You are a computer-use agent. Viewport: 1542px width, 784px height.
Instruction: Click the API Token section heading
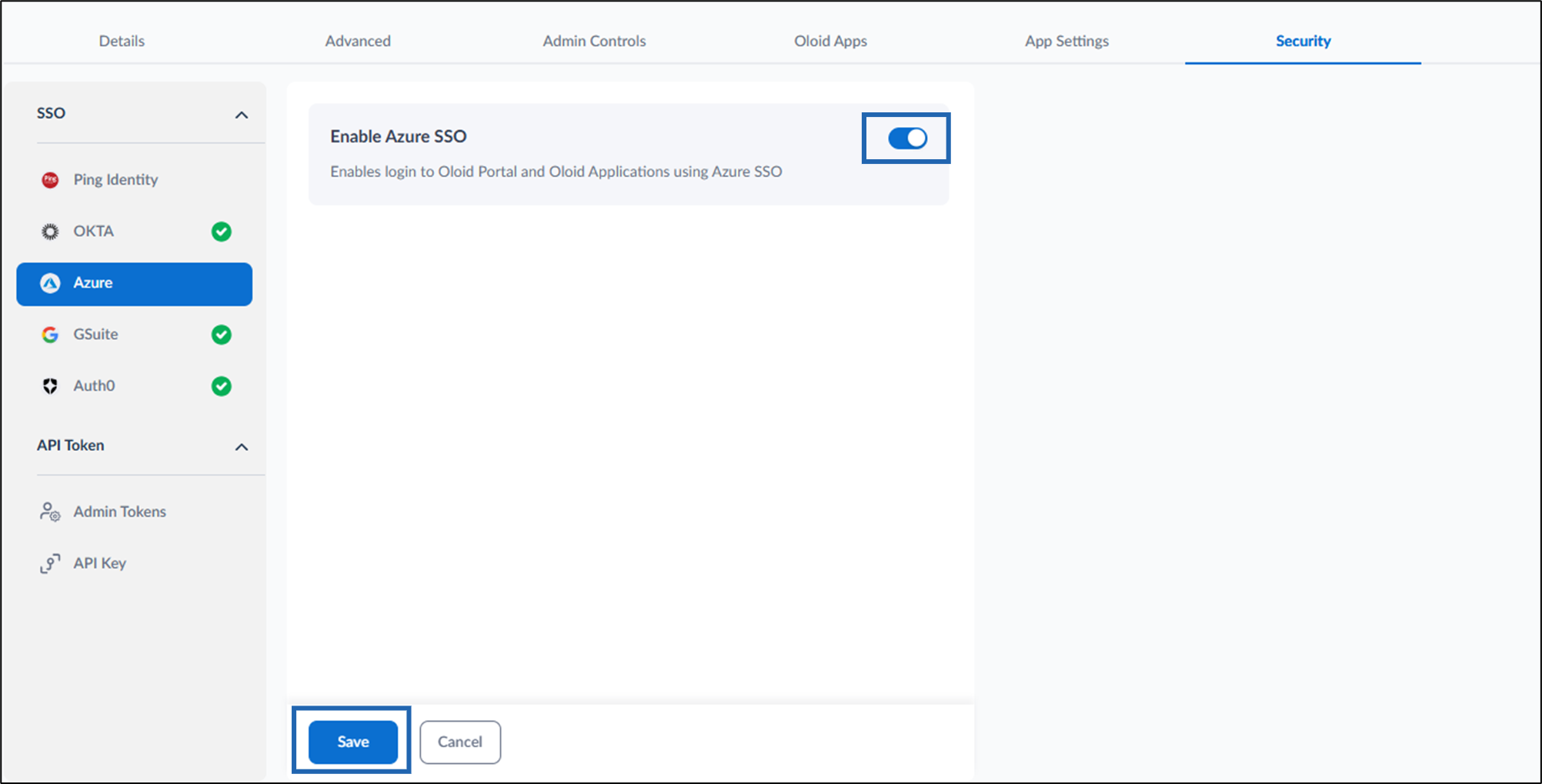70,445
